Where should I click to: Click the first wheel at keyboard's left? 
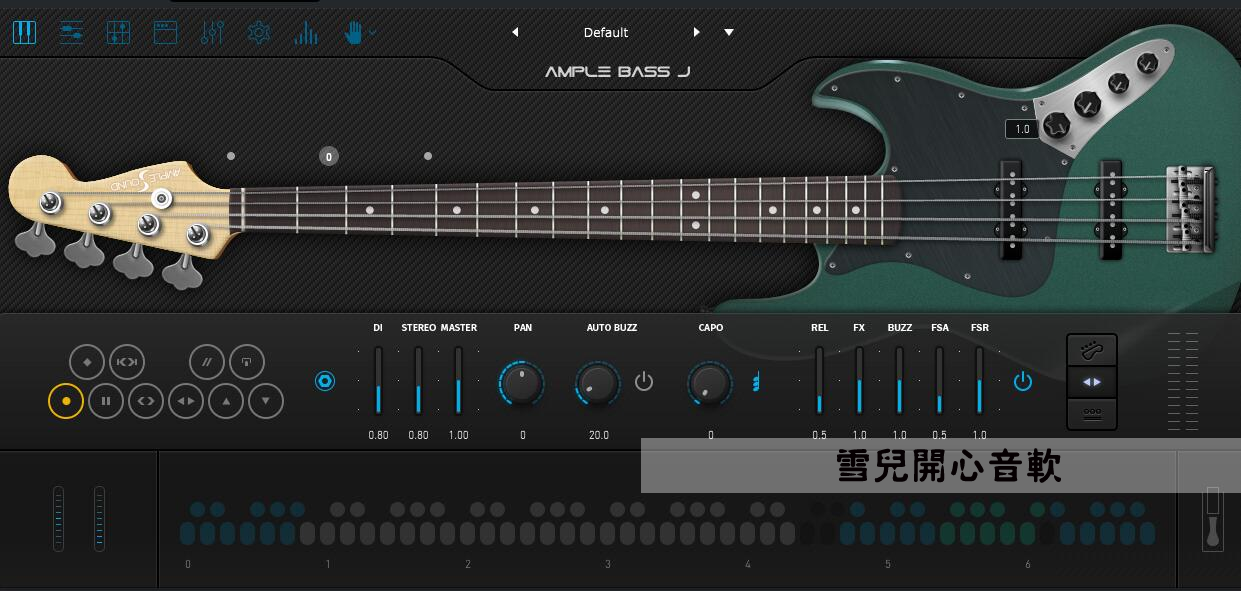click(x=58, y=518)
